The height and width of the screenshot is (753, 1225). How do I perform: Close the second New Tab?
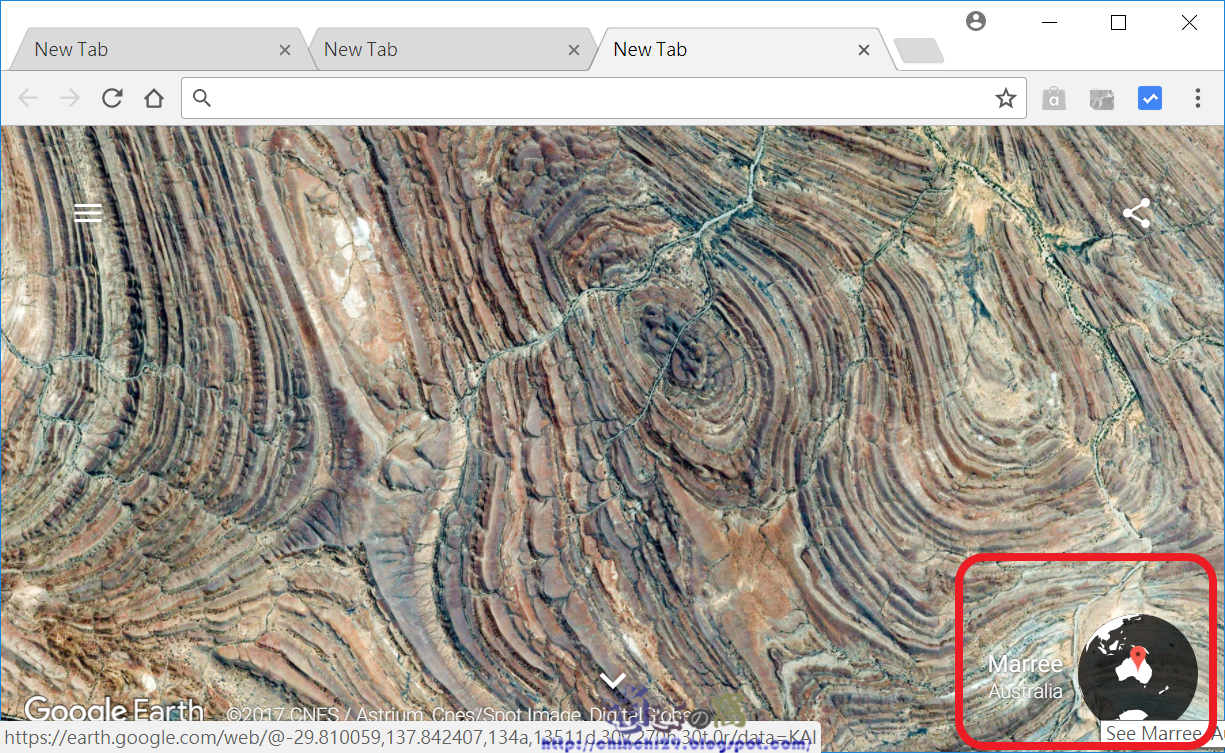coord(574,50)
